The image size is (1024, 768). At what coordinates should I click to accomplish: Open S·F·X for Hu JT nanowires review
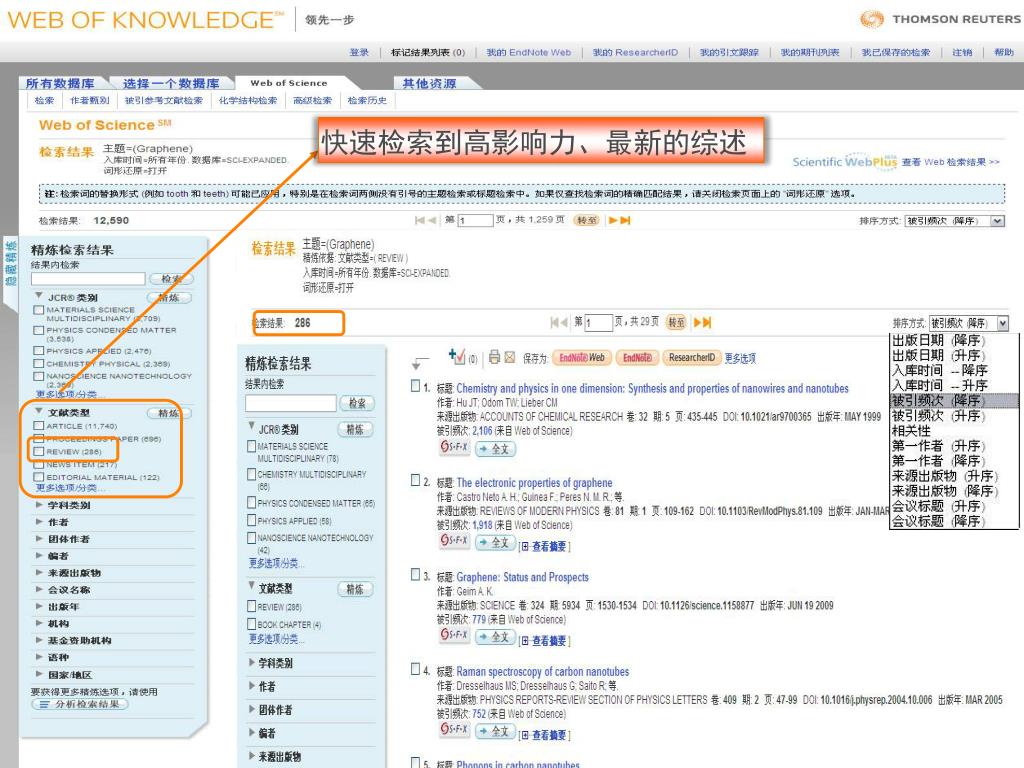[x=455, y=447]
